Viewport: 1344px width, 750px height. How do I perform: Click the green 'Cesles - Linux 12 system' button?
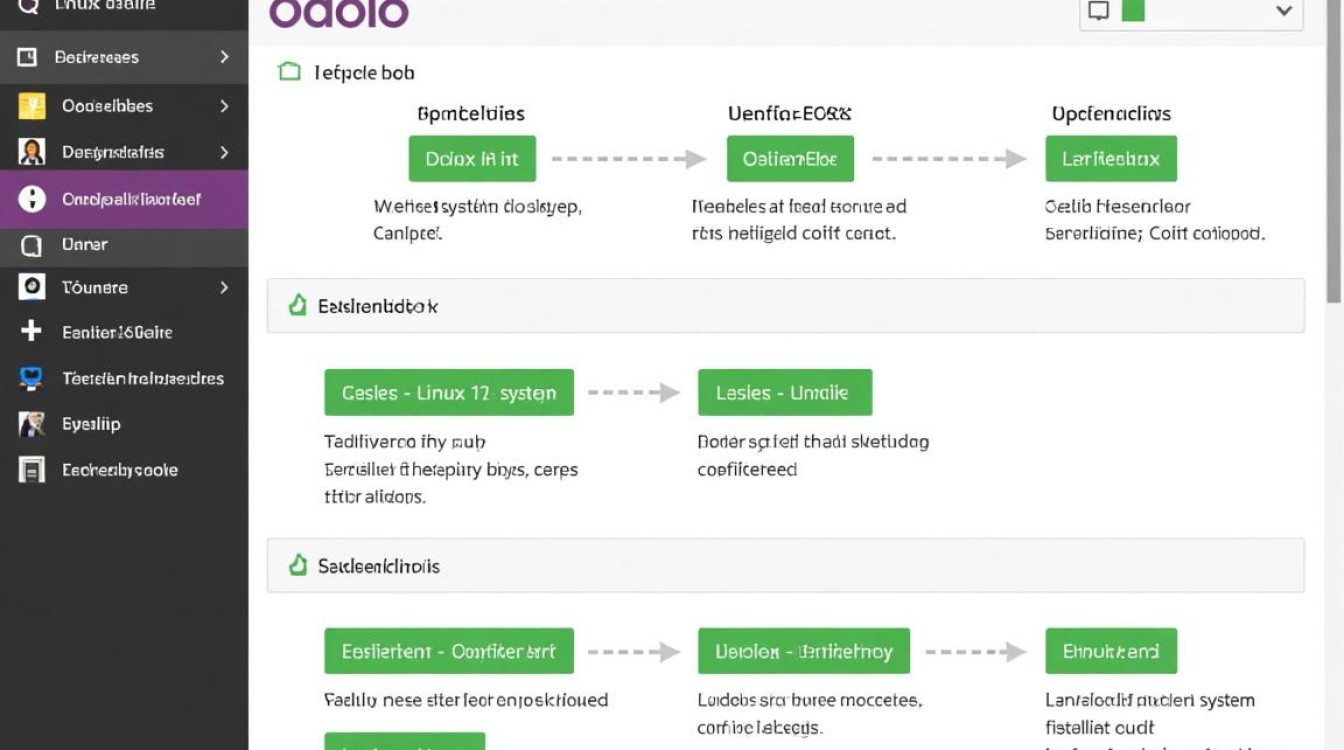point(449,393)
